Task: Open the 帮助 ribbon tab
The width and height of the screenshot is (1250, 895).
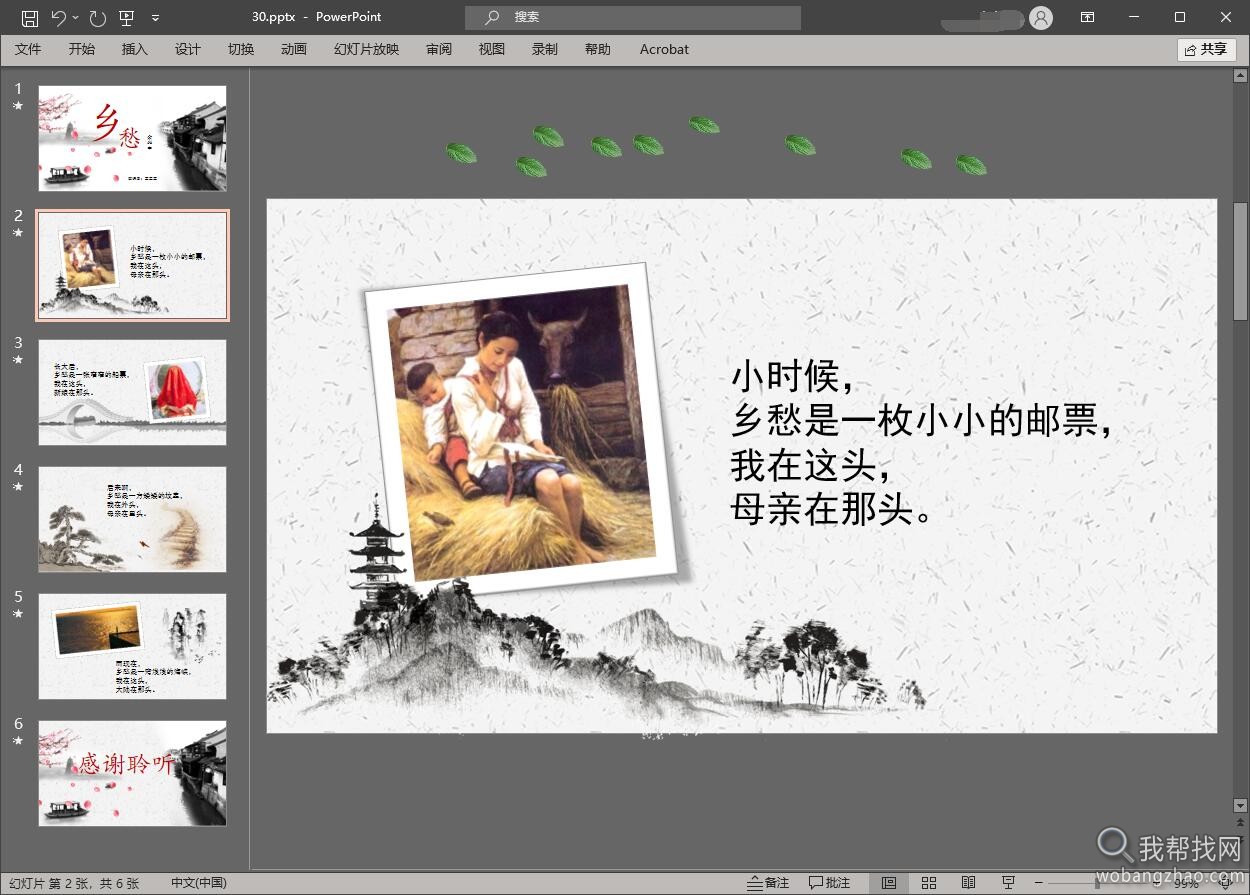Action: coord(598,49)
